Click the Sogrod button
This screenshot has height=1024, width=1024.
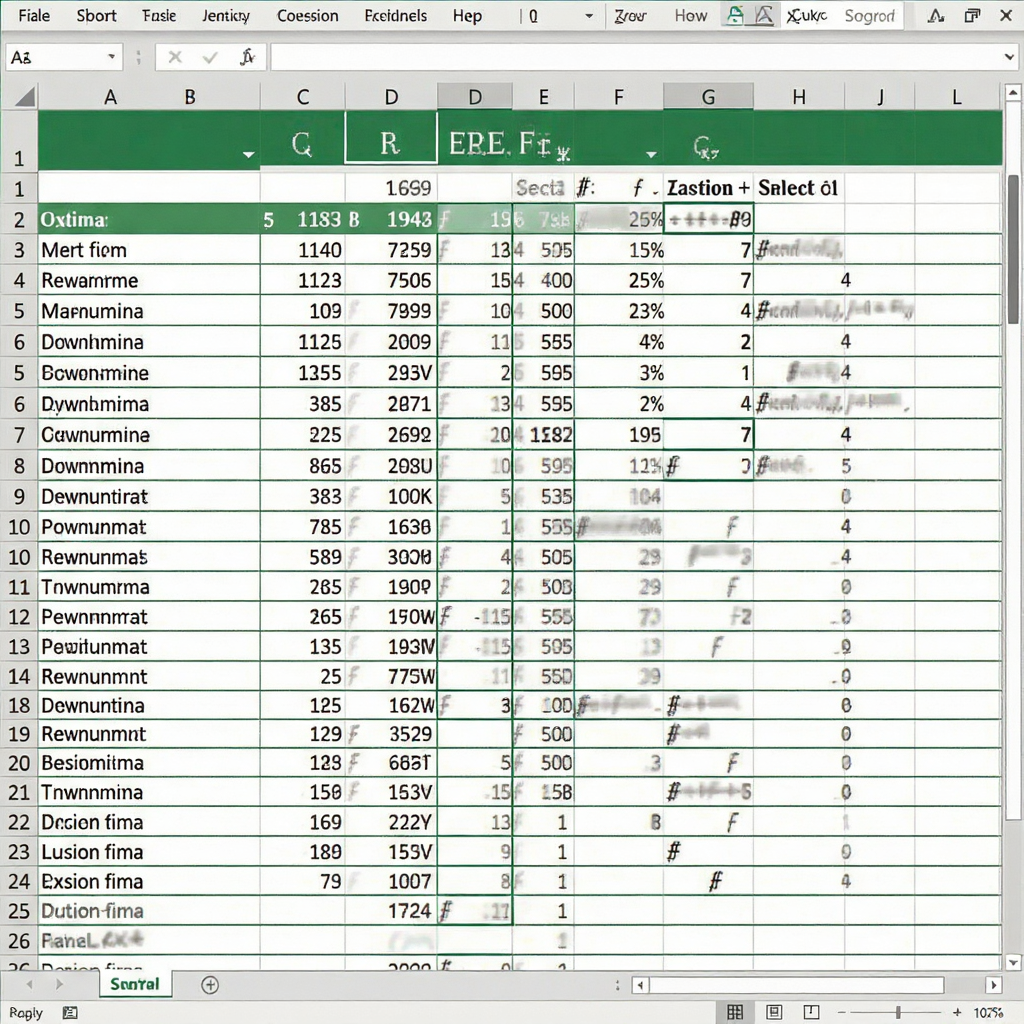point(869,16)
